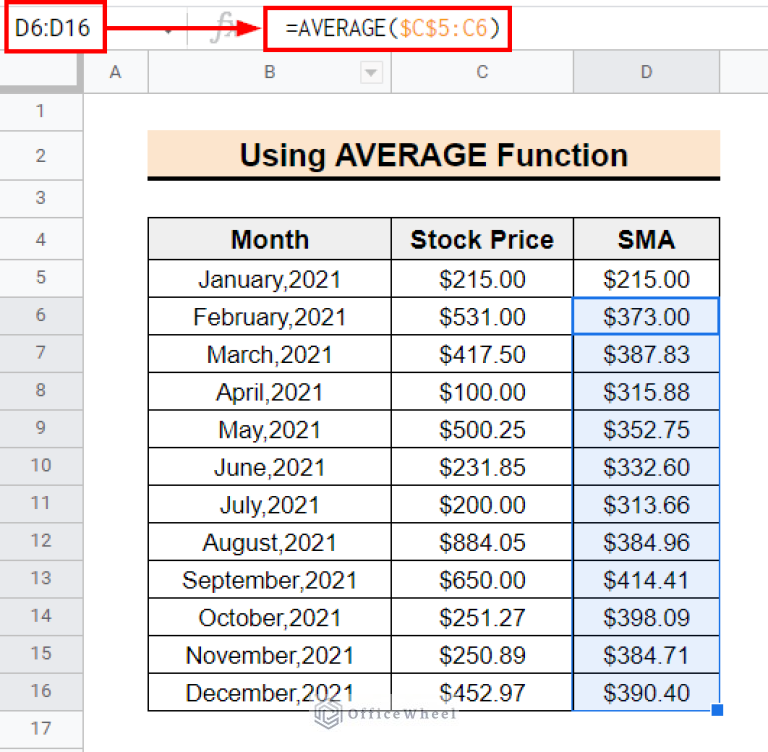Click stock price $884.05 cell
The height and width of the screenshot is (752, 768).
click(x=482, y=542)
